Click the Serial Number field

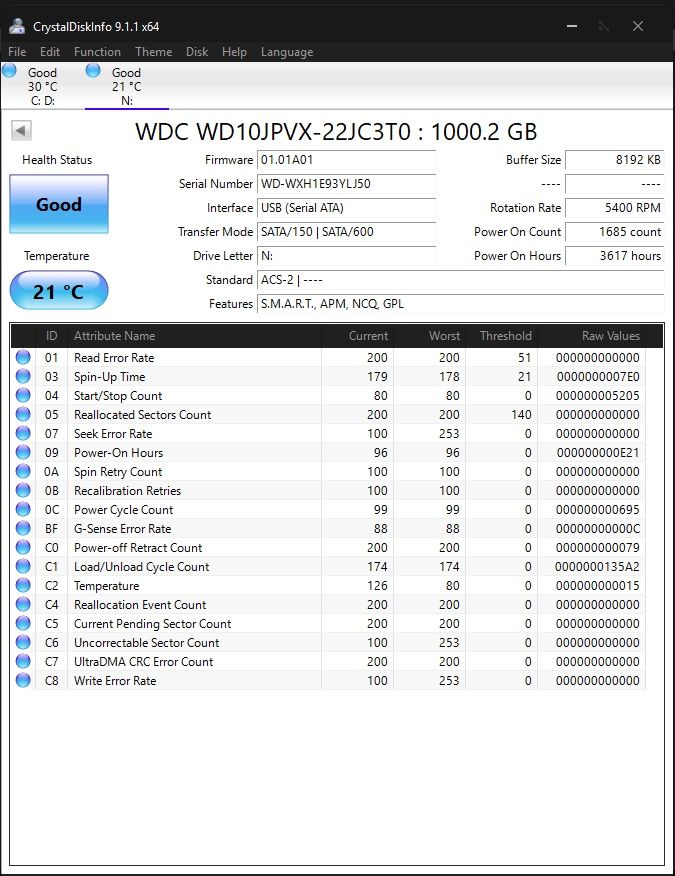click(x=346, y=184)
